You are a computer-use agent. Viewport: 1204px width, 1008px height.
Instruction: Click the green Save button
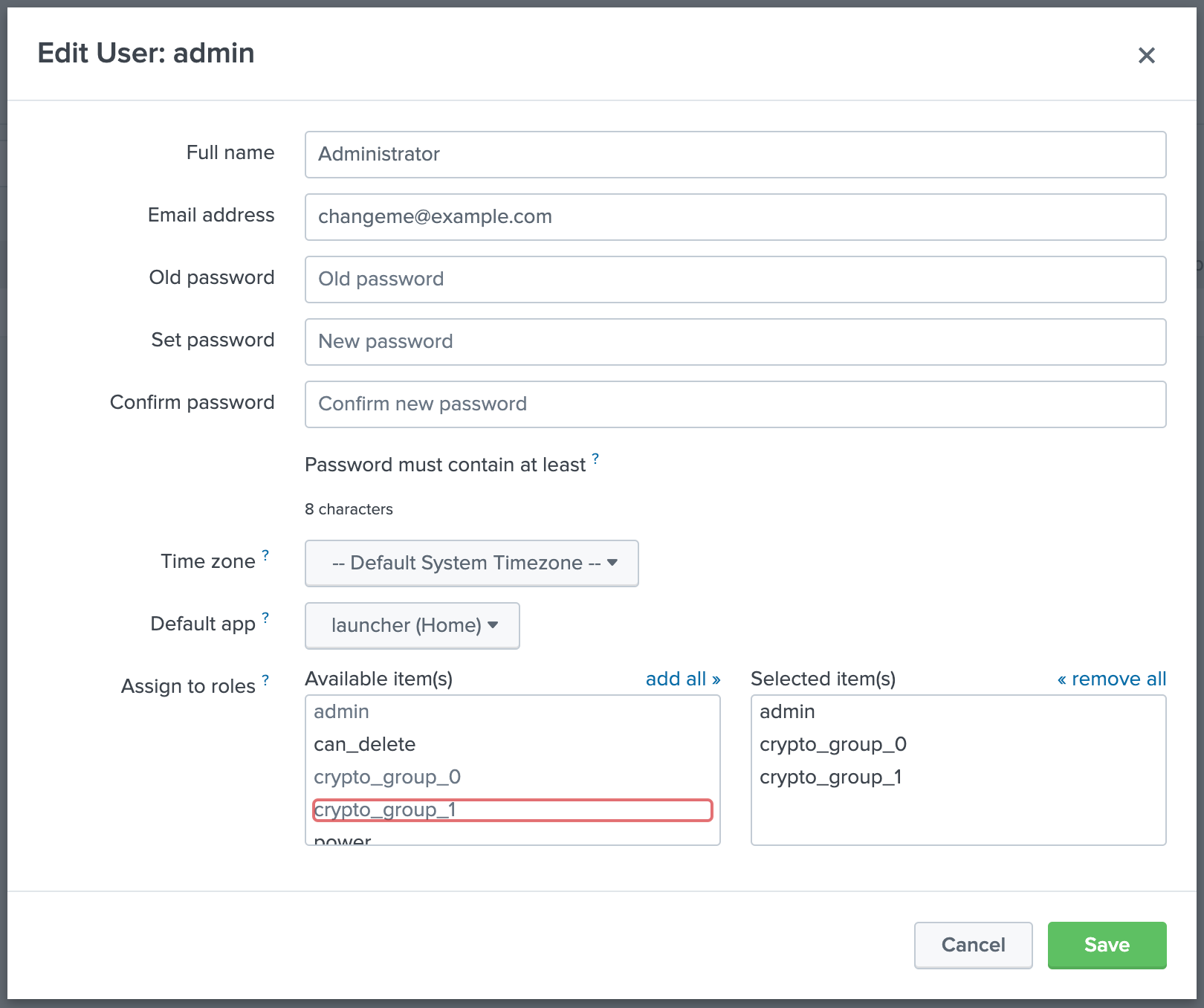(1107, 945)
